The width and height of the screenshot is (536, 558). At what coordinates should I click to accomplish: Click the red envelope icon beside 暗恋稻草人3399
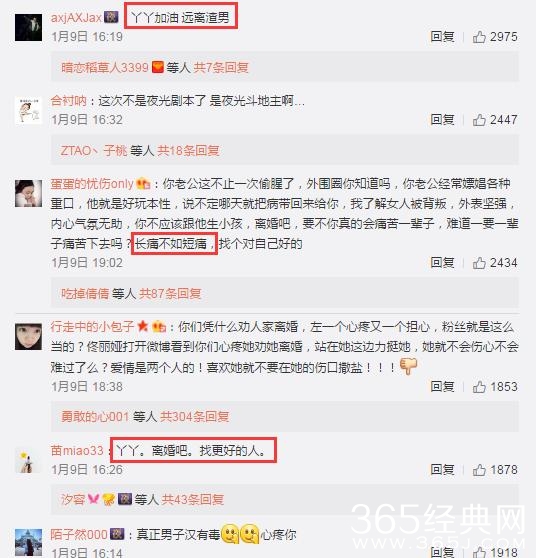tap(158, 67)
